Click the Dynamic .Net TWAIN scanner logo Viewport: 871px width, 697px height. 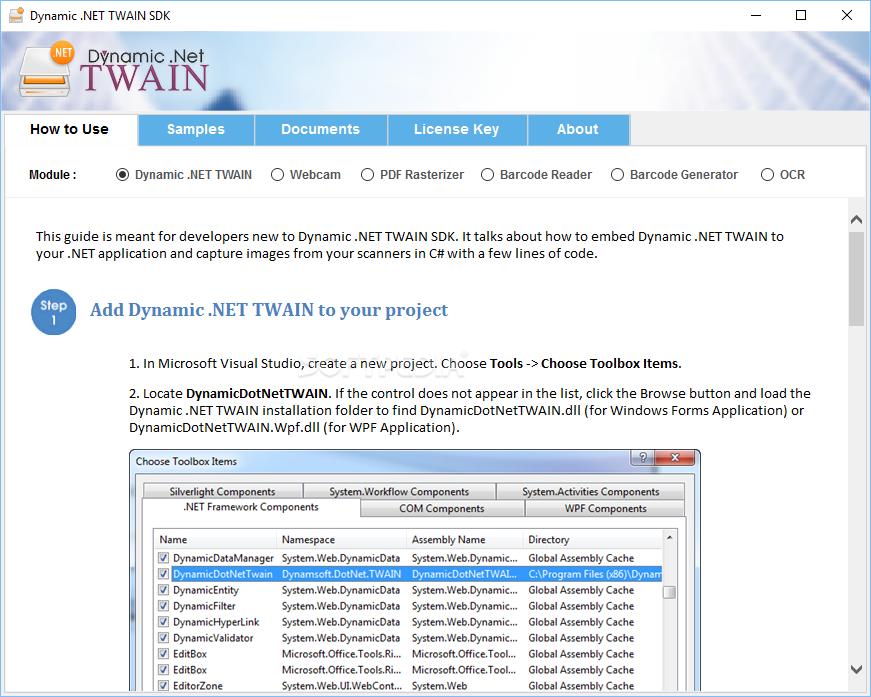pyautogui.click(x=47, y=69)
